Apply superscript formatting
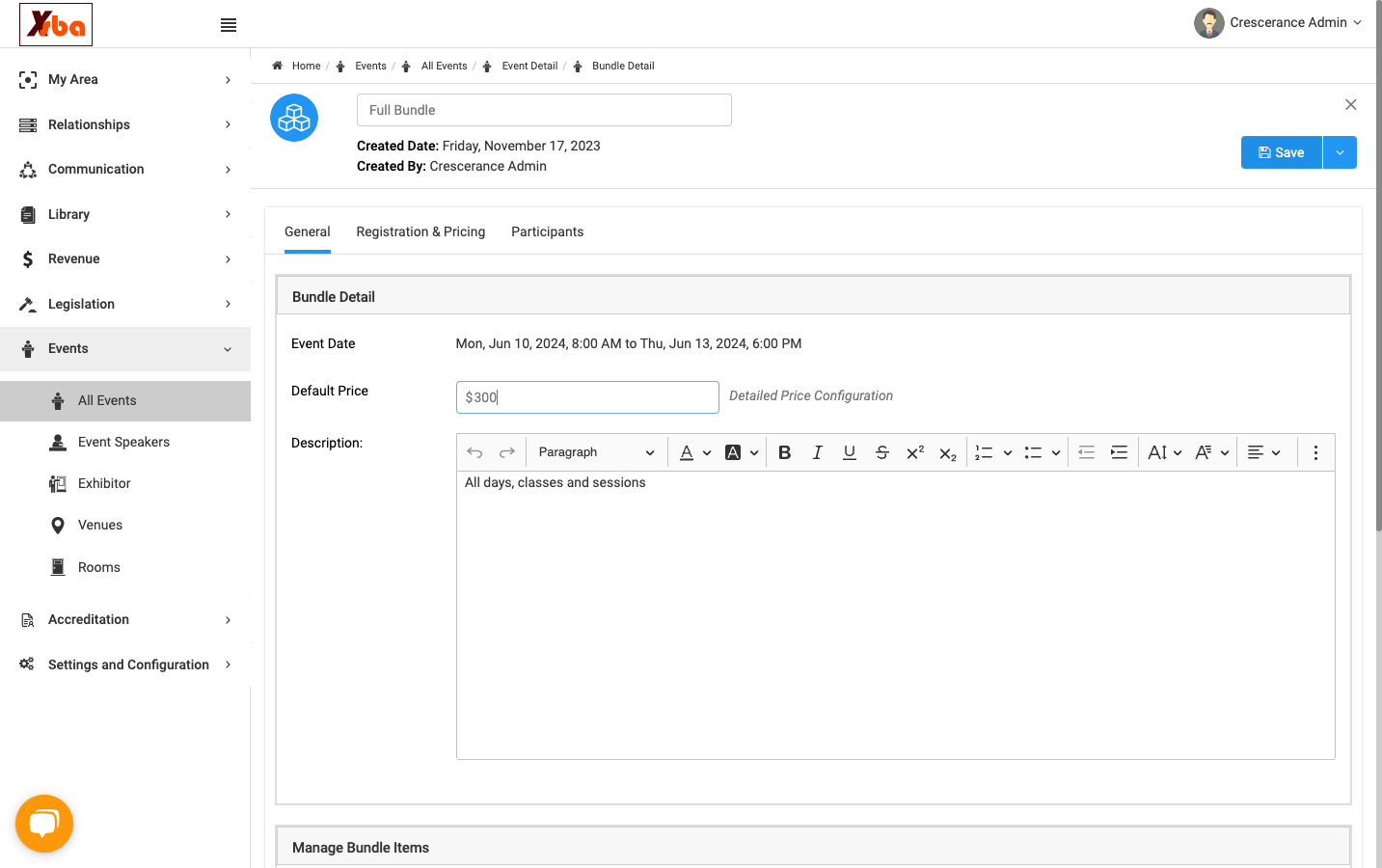1382x868 pixels. (x=915, y=452)
